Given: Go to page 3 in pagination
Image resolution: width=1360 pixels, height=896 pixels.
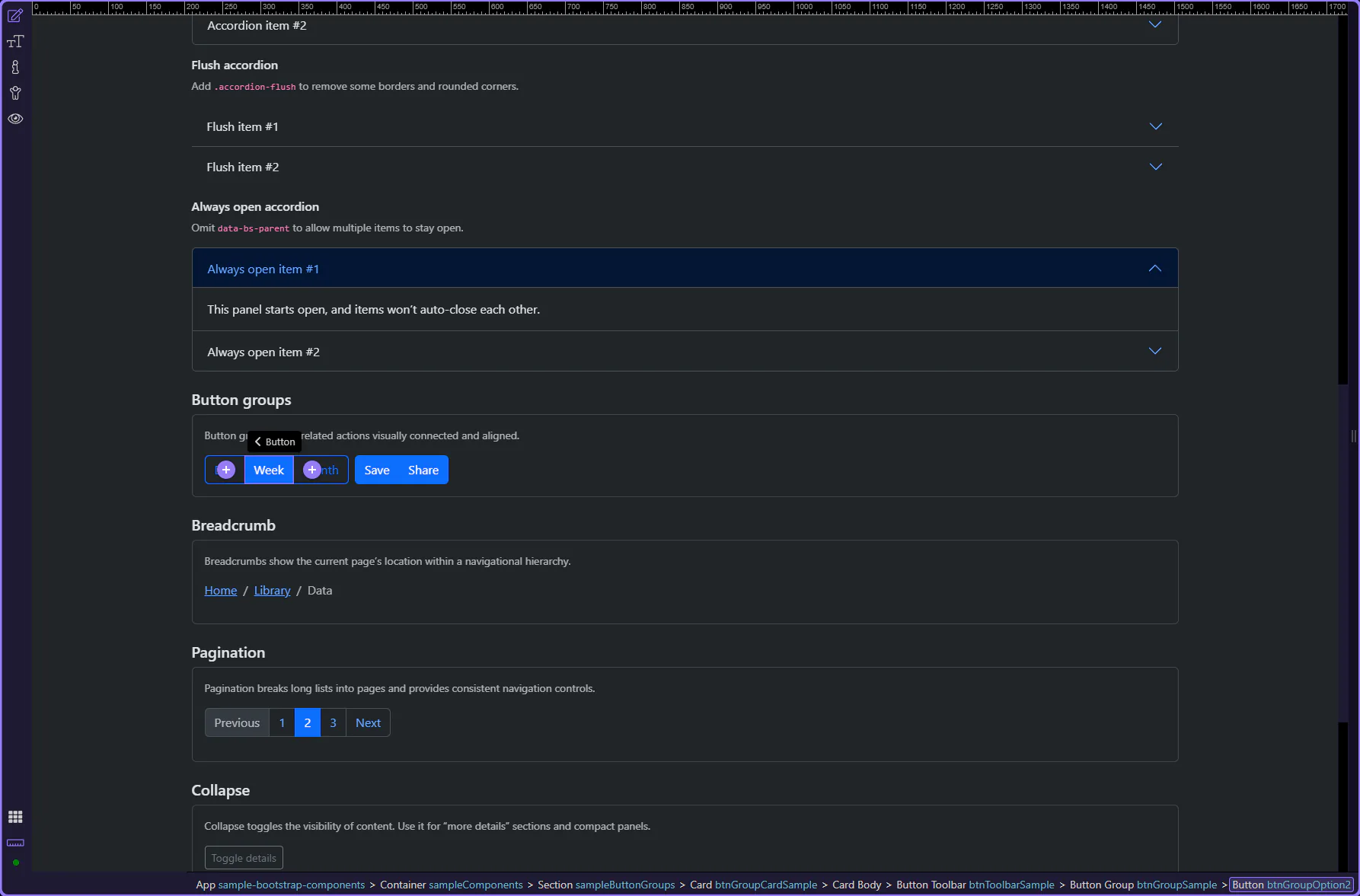Looking at the screenshot, I should (333, 723).
